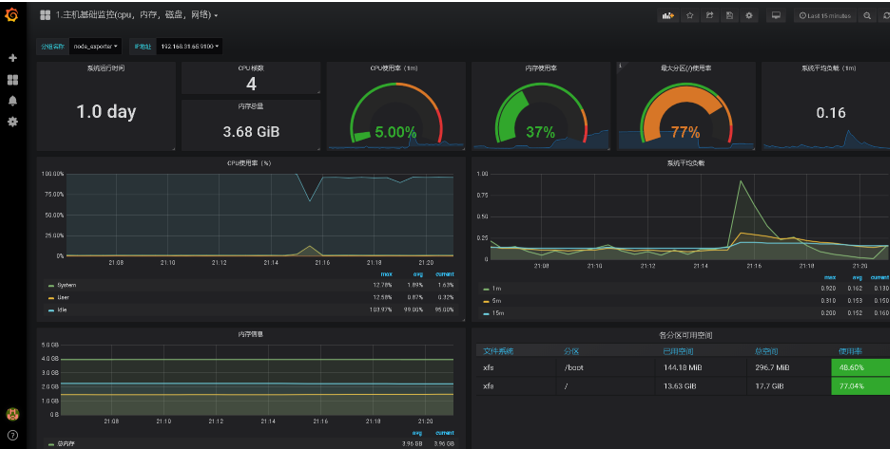
Task: Click the 77.04% usage cell
Action: [x=860, y=386]
